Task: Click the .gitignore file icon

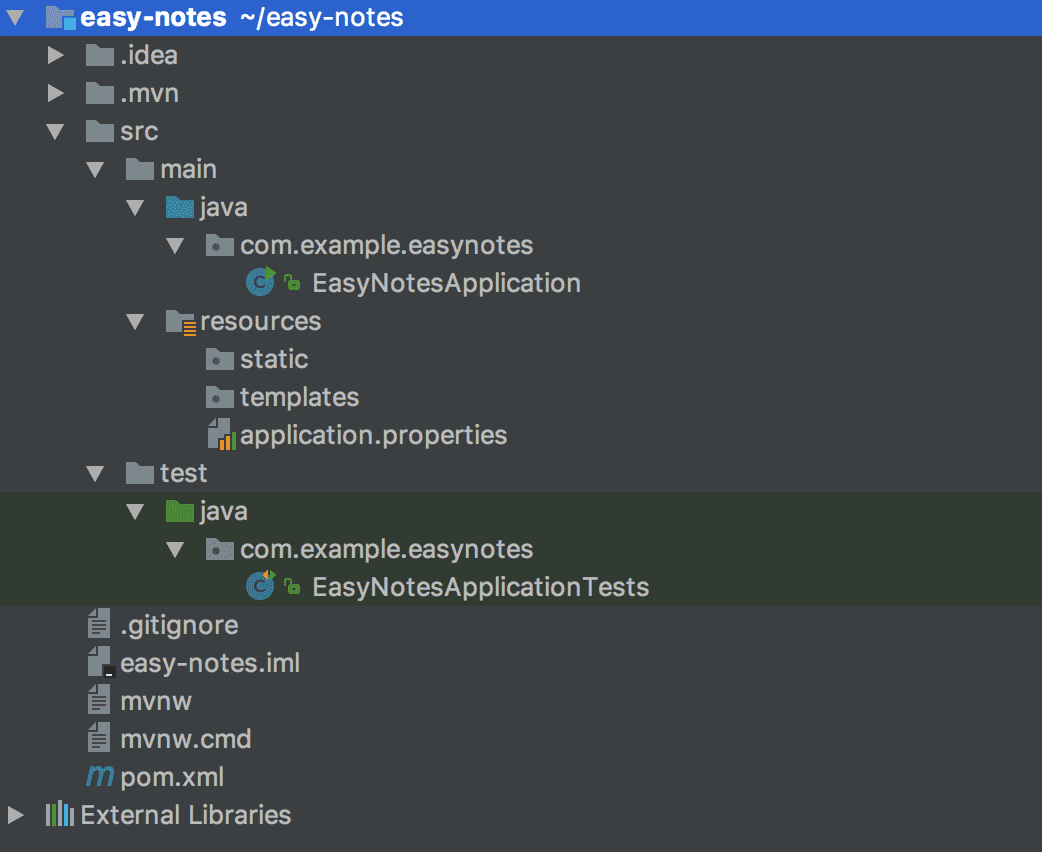Action: pyautogui.click(x=97, y=624)
